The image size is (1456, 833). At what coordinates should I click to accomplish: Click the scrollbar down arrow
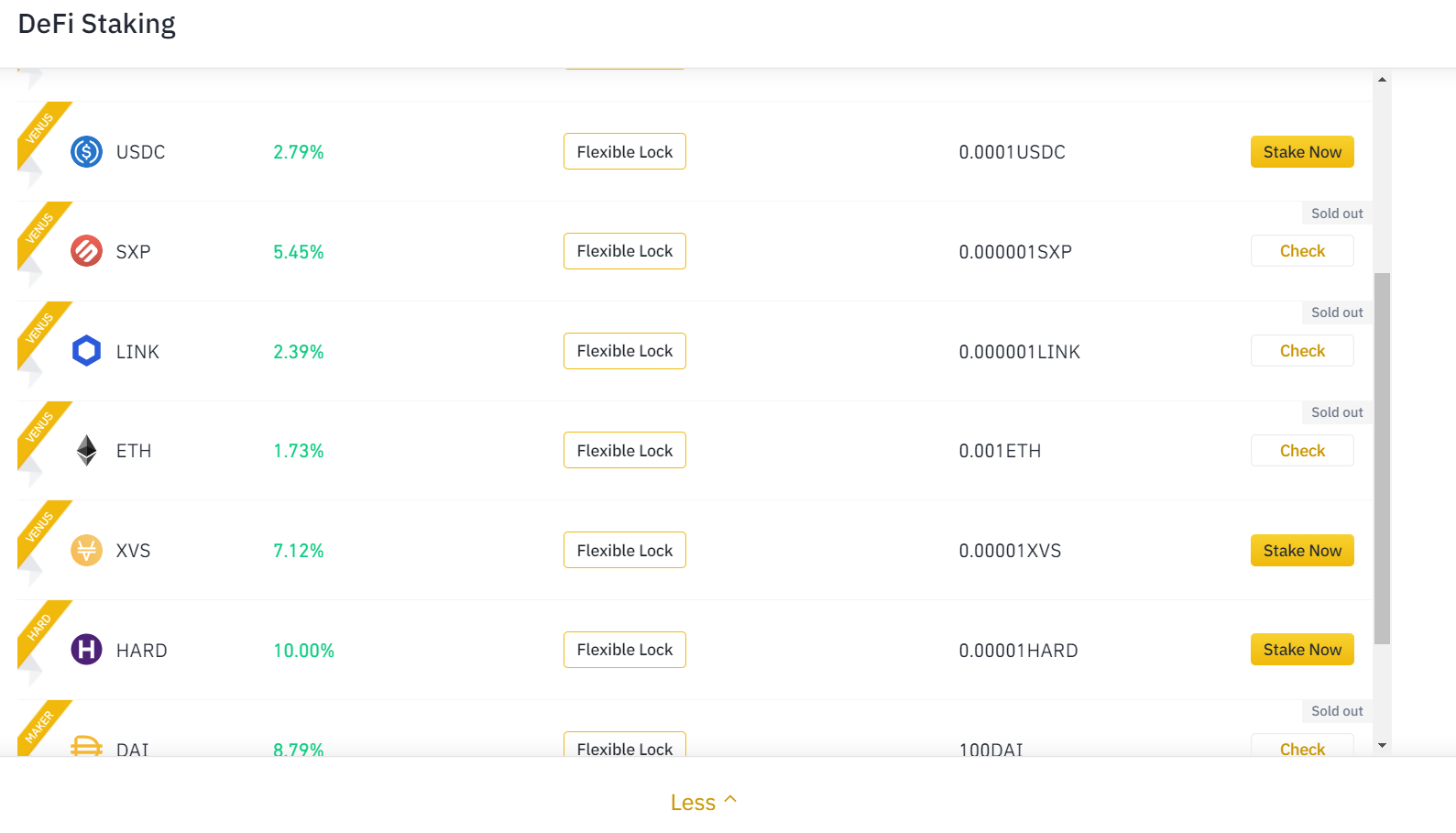tap(1382, 746)
